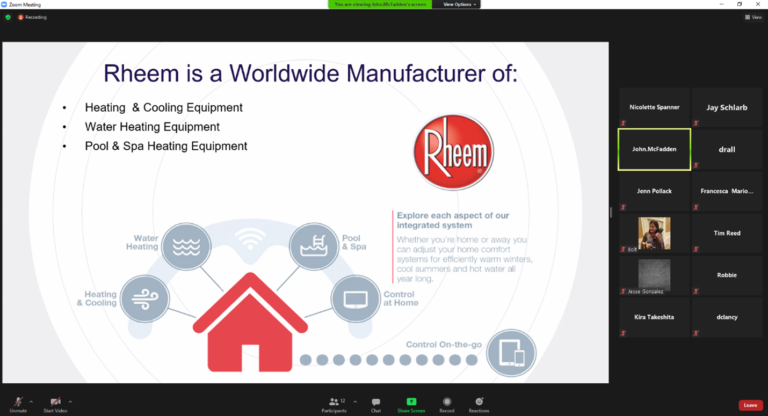Leave the meeting with the red Leave button
Image resolution: width=768 pixels, height=416 pixels.
point(750,405)
